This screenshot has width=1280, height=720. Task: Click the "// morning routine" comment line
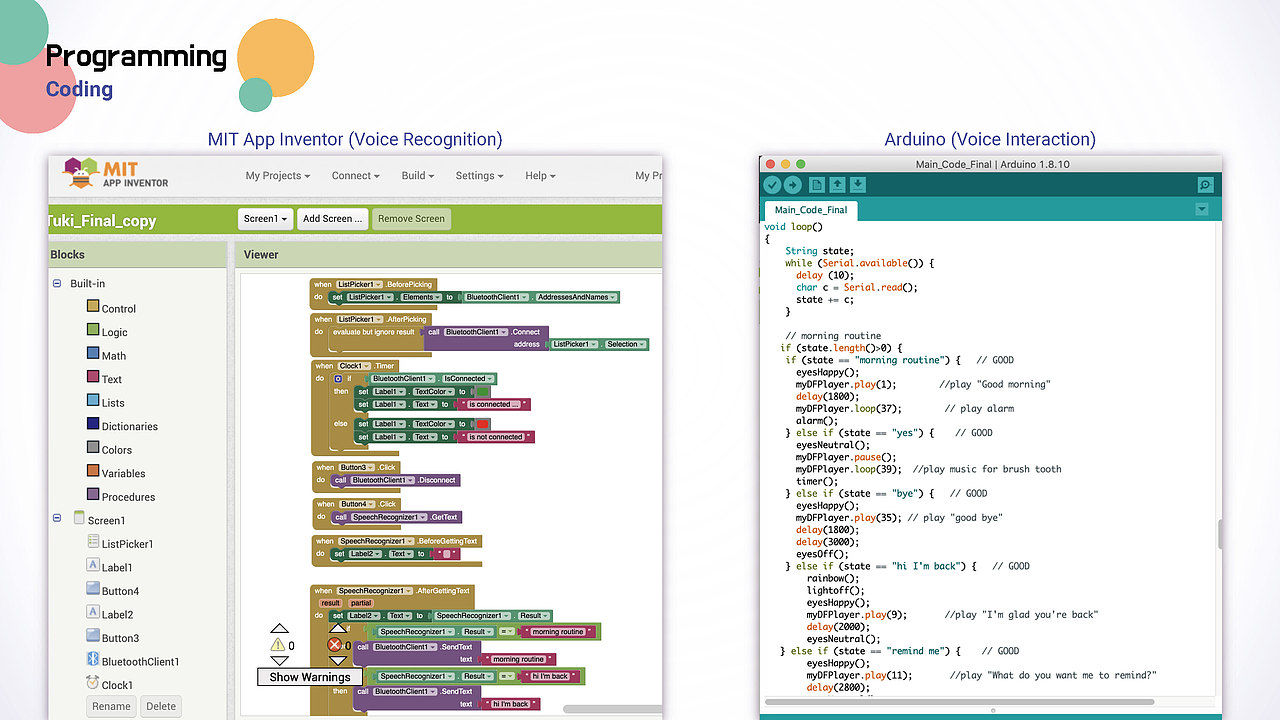click(833, 336)
